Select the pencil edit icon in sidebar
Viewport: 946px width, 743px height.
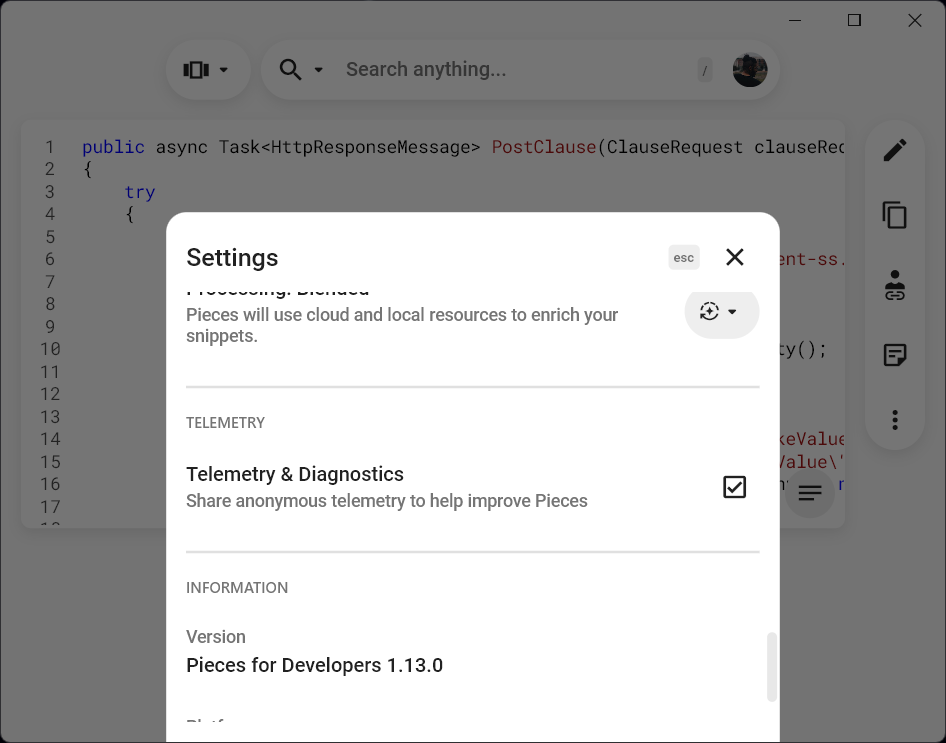click(x=895, y=150)
